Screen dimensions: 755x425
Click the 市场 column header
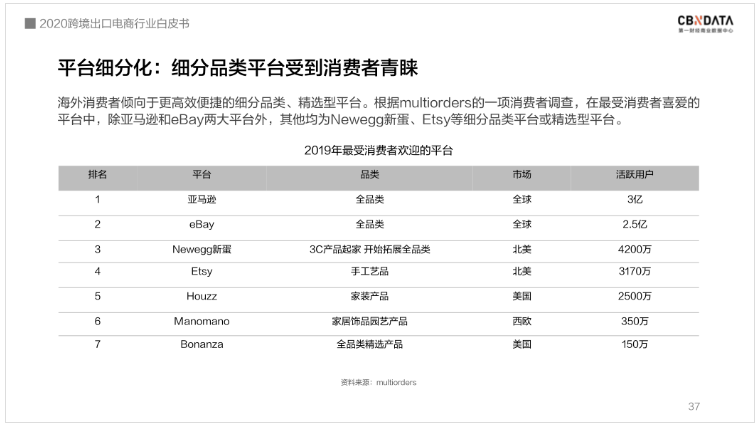click(x=522, y=174)
